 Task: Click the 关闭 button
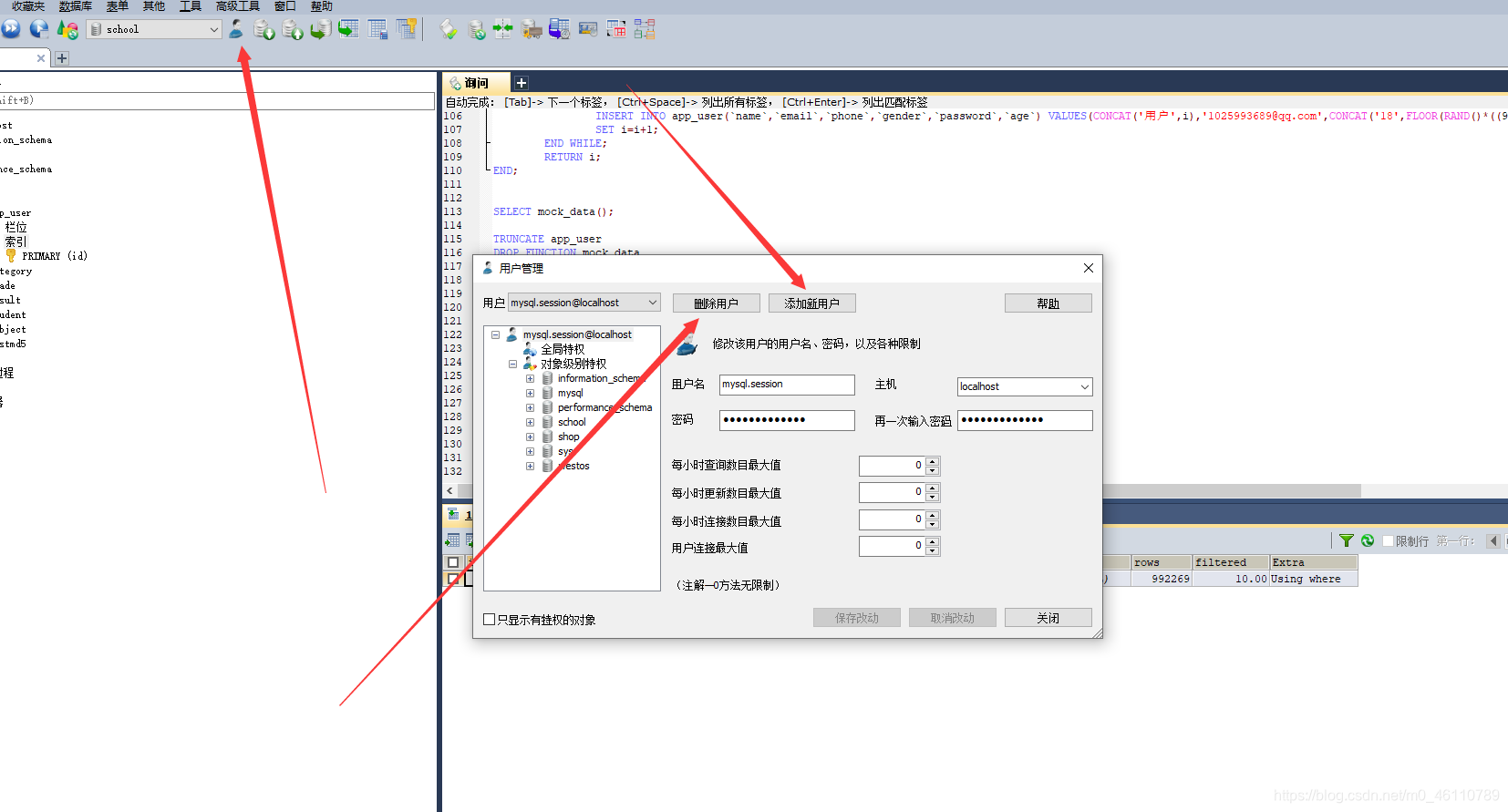pos(1048,618)
